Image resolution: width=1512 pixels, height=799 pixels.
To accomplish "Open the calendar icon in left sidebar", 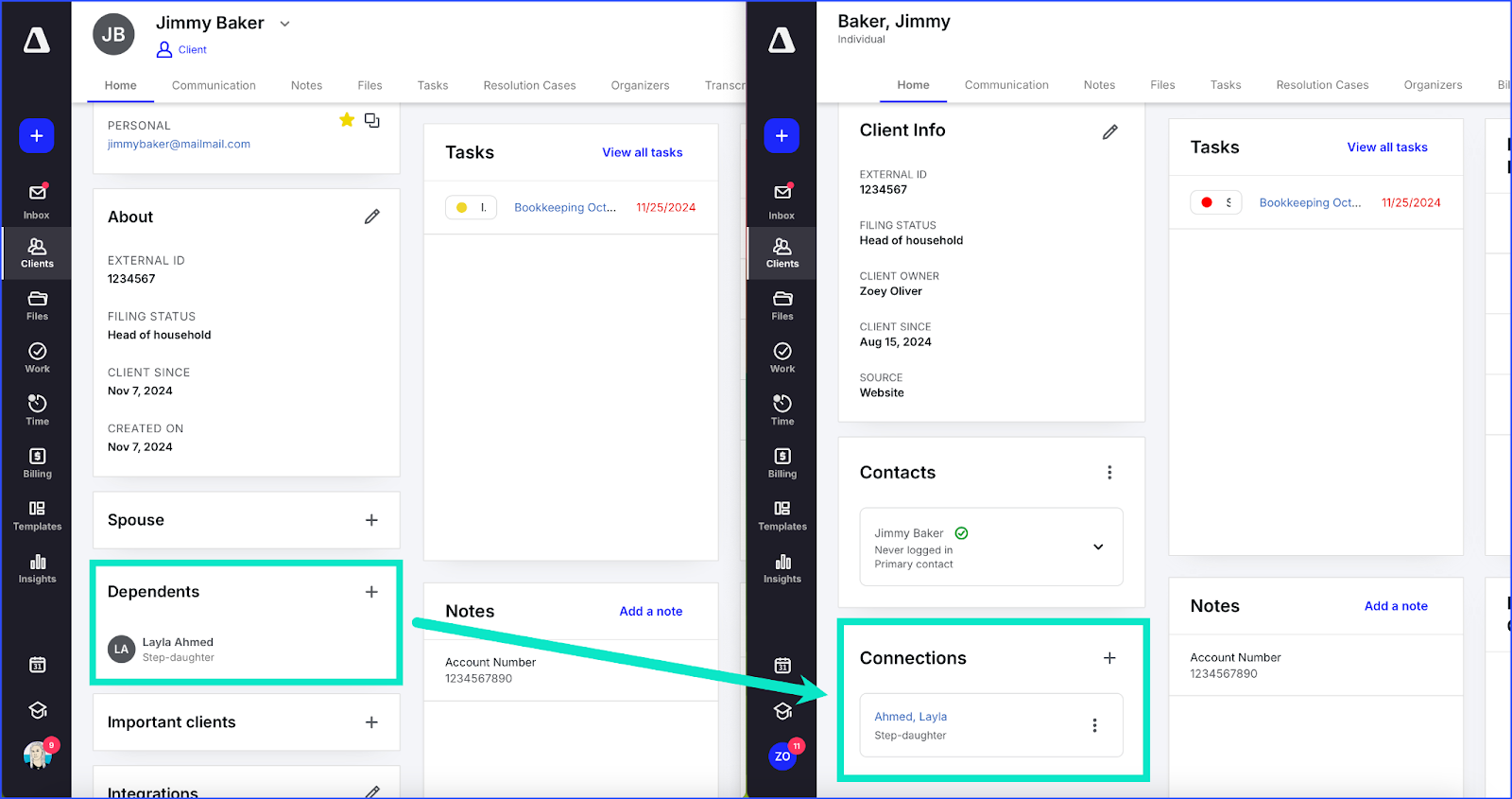I will tap(37, 665).
